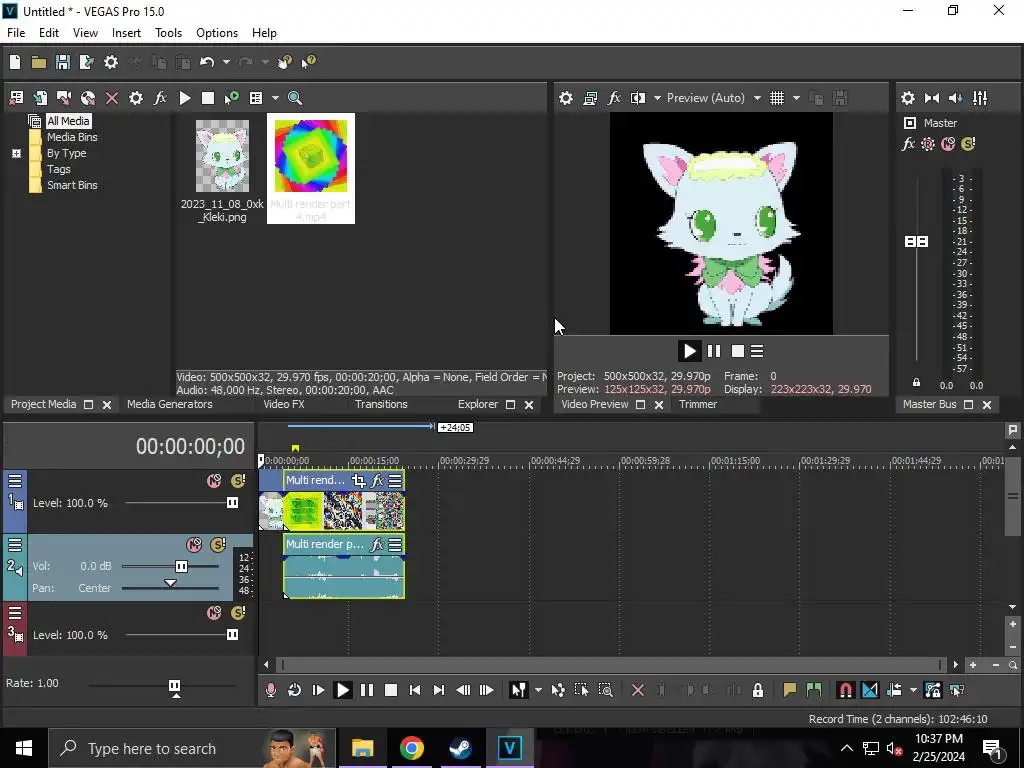Screen dimensions: 1024x768
Task: Open event menu on video clip
Action: [395, 481]
